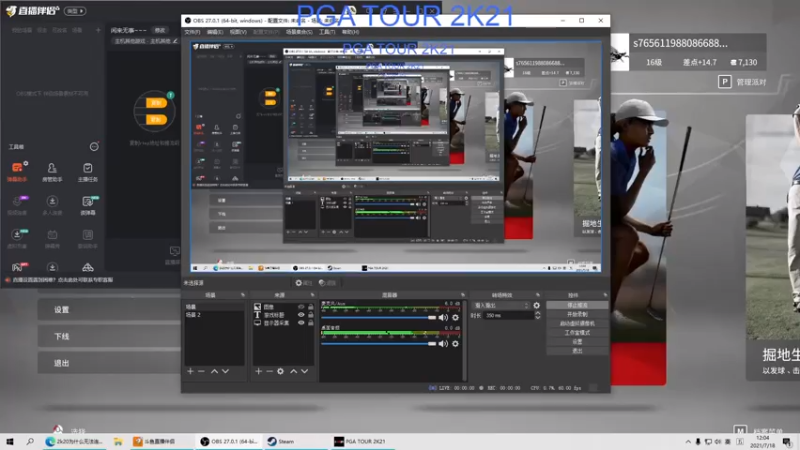The image size is (800, 450).
Task: Adjust the desktop audio volume slider
Action: [x=379, y=344]
